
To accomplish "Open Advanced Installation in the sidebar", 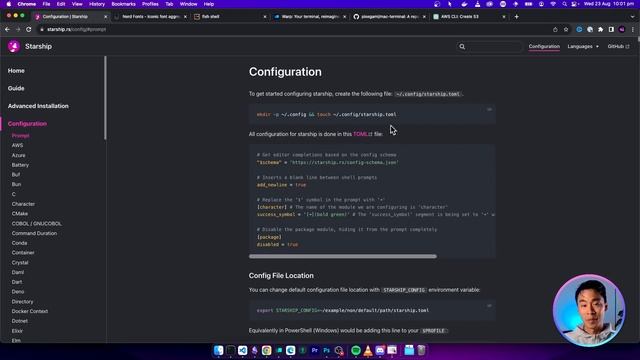I will point(38,106).
